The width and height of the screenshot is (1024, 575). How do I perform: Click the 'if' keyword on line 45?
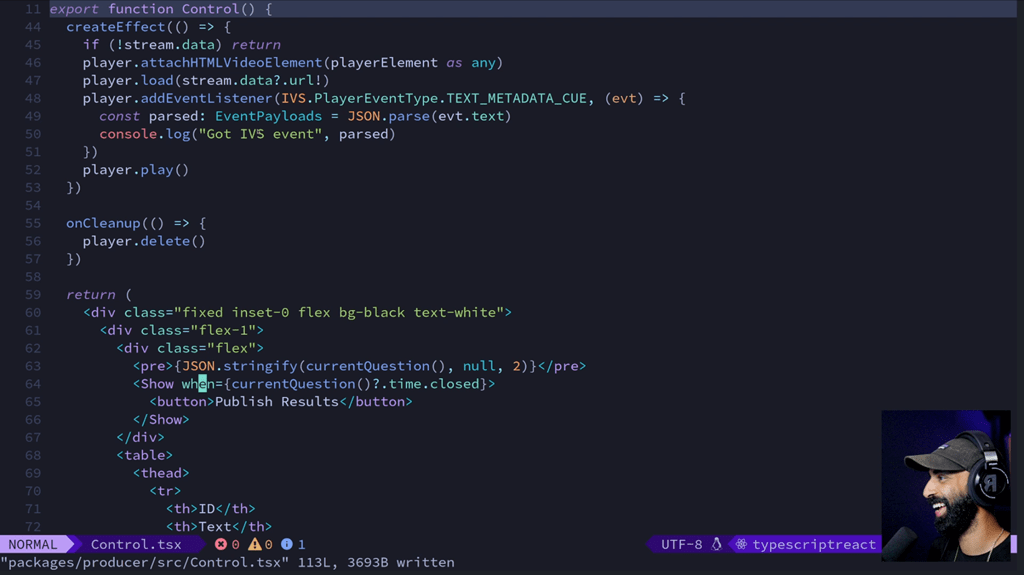(90, 45)
